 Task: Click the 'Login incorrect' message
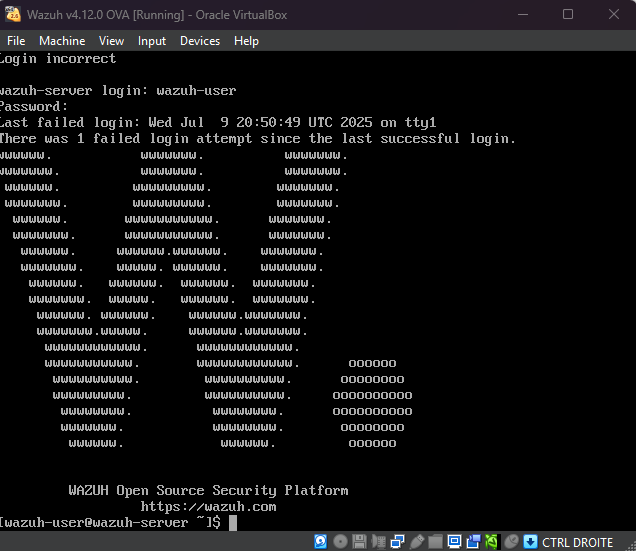click(x=58, y=58)
